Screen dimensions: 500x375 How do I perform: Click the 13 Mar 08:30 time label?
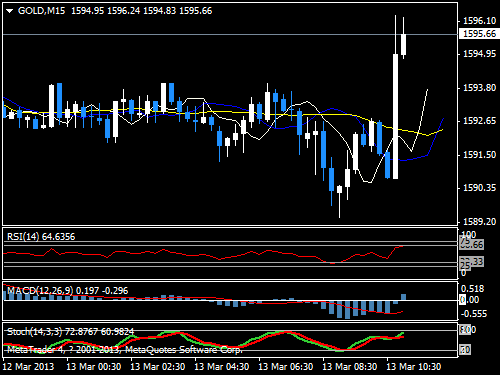(350, 367)
